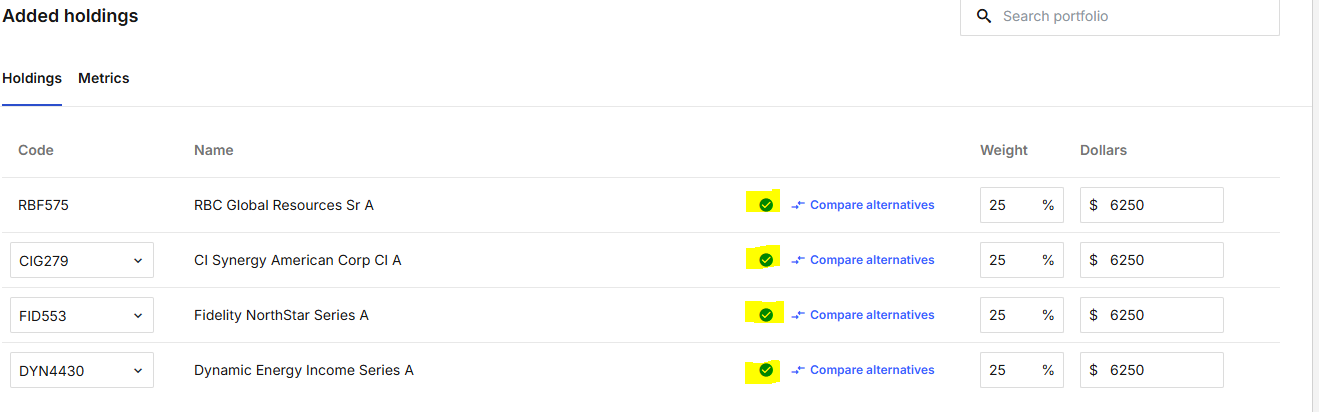Click compare arrows icon in RBC Global row
The width and height of the screenshot is (1319, 412).
(798, 205)
